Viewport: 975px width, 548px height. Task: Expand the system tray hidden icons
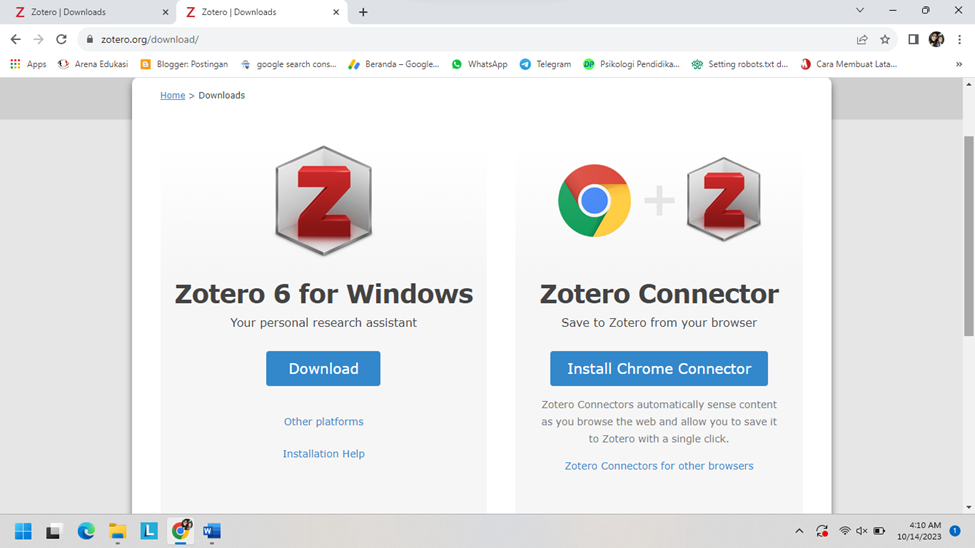tap(799, 531)
